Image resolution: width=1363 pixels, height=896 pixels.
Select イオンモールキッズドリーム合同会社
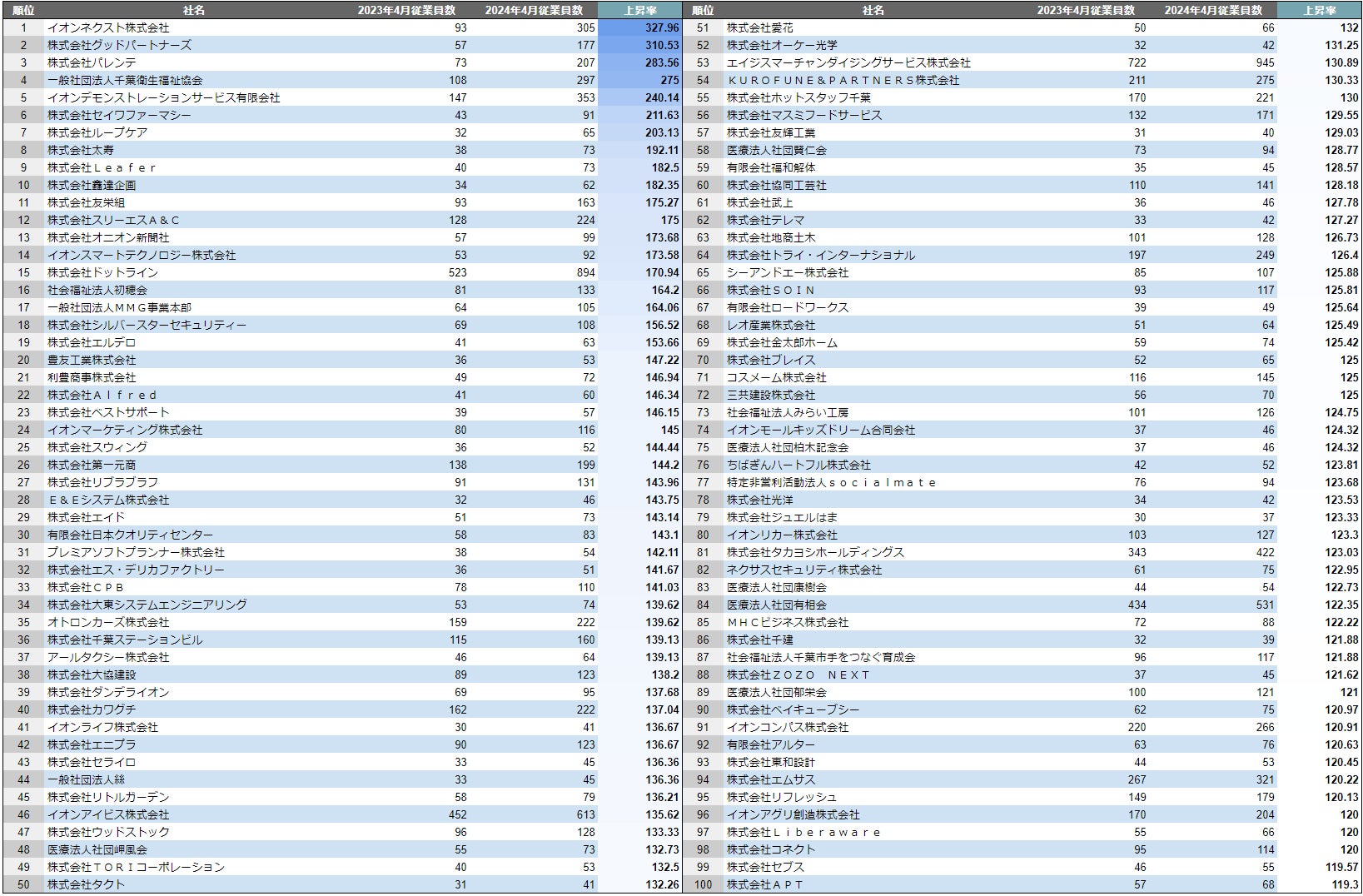[821, 430]
